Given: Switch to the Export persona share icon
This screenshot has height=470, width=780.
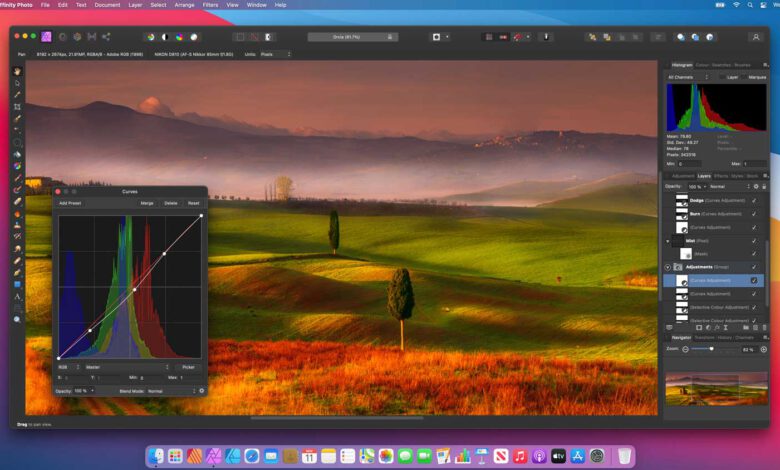Looking at the screenshot, I should click(106, 37).
